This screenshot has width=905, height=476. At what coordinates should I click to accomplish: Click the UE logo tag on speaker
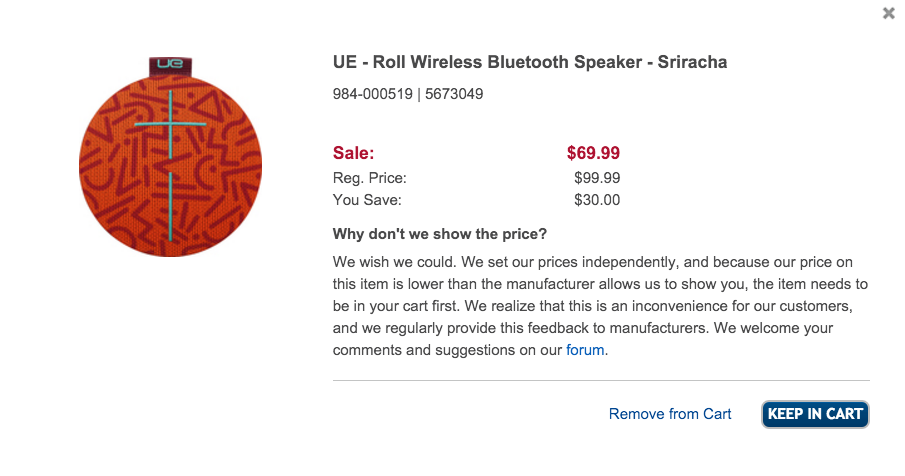(170, 66)
